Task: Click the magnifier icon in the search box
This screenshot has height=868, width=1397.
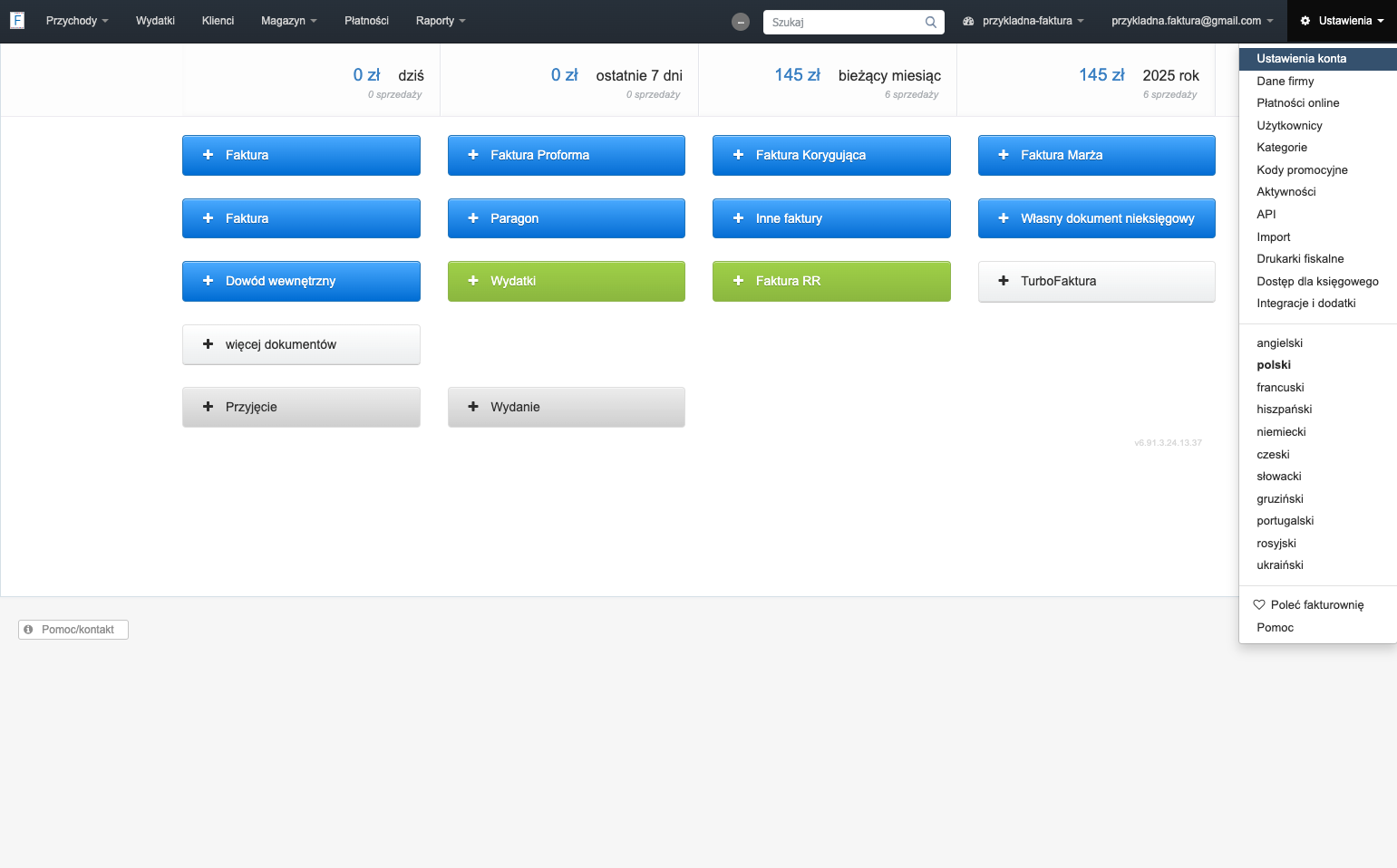Action: (x=931, y=22)
